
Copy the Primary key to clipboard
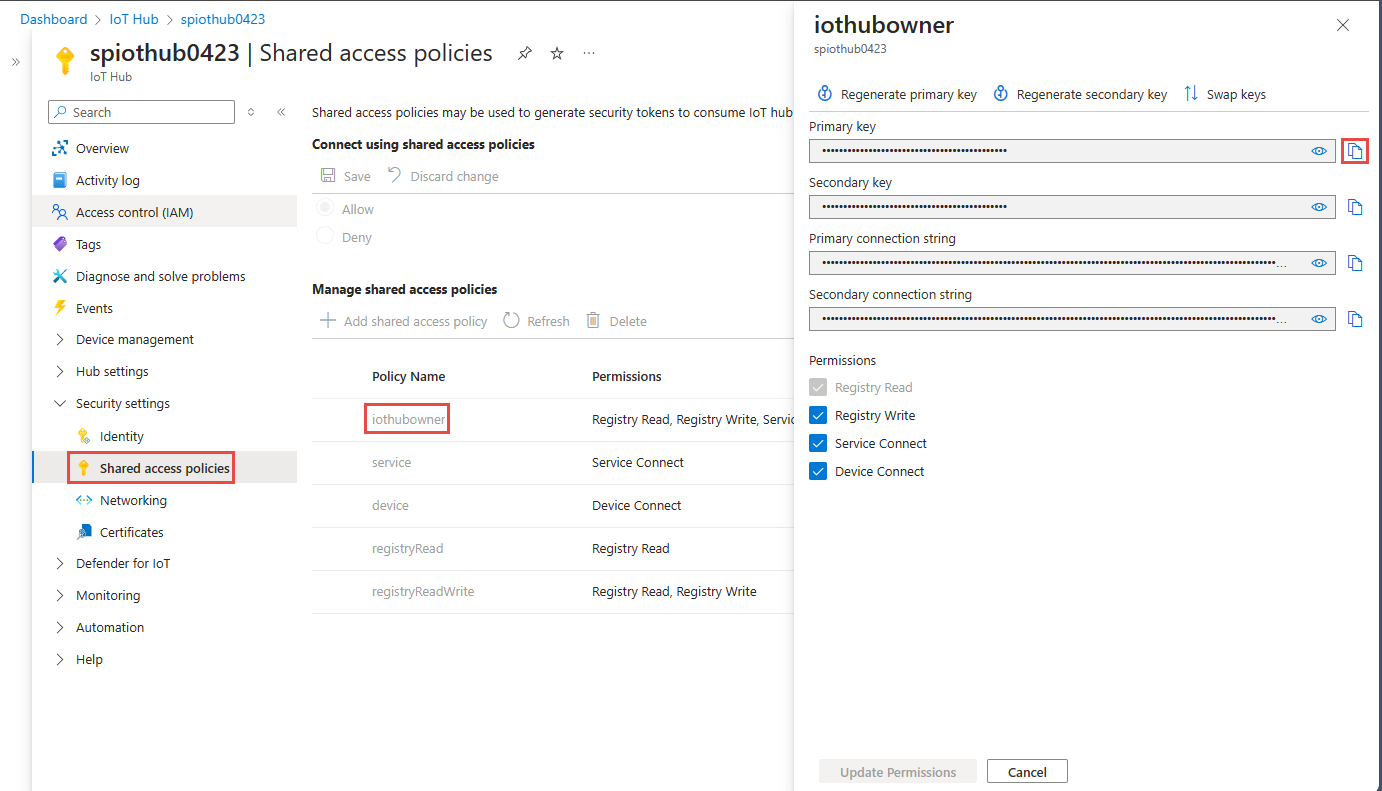(x=1355, y=151)
